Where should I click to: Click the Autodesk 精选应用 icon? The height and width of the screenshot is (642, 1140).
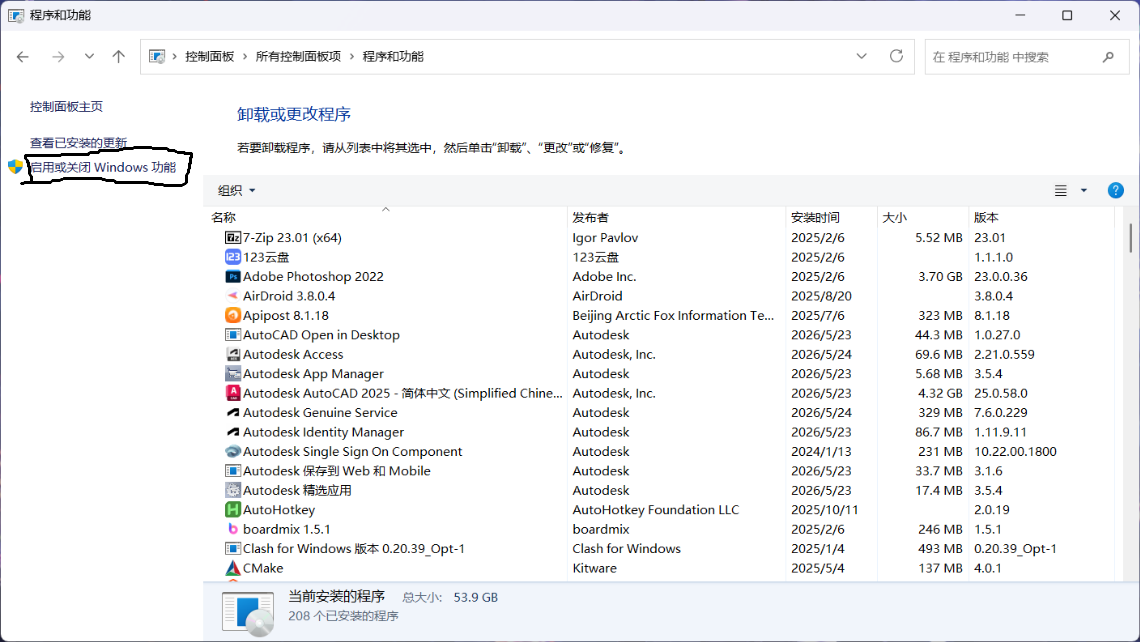pos(233,490)
